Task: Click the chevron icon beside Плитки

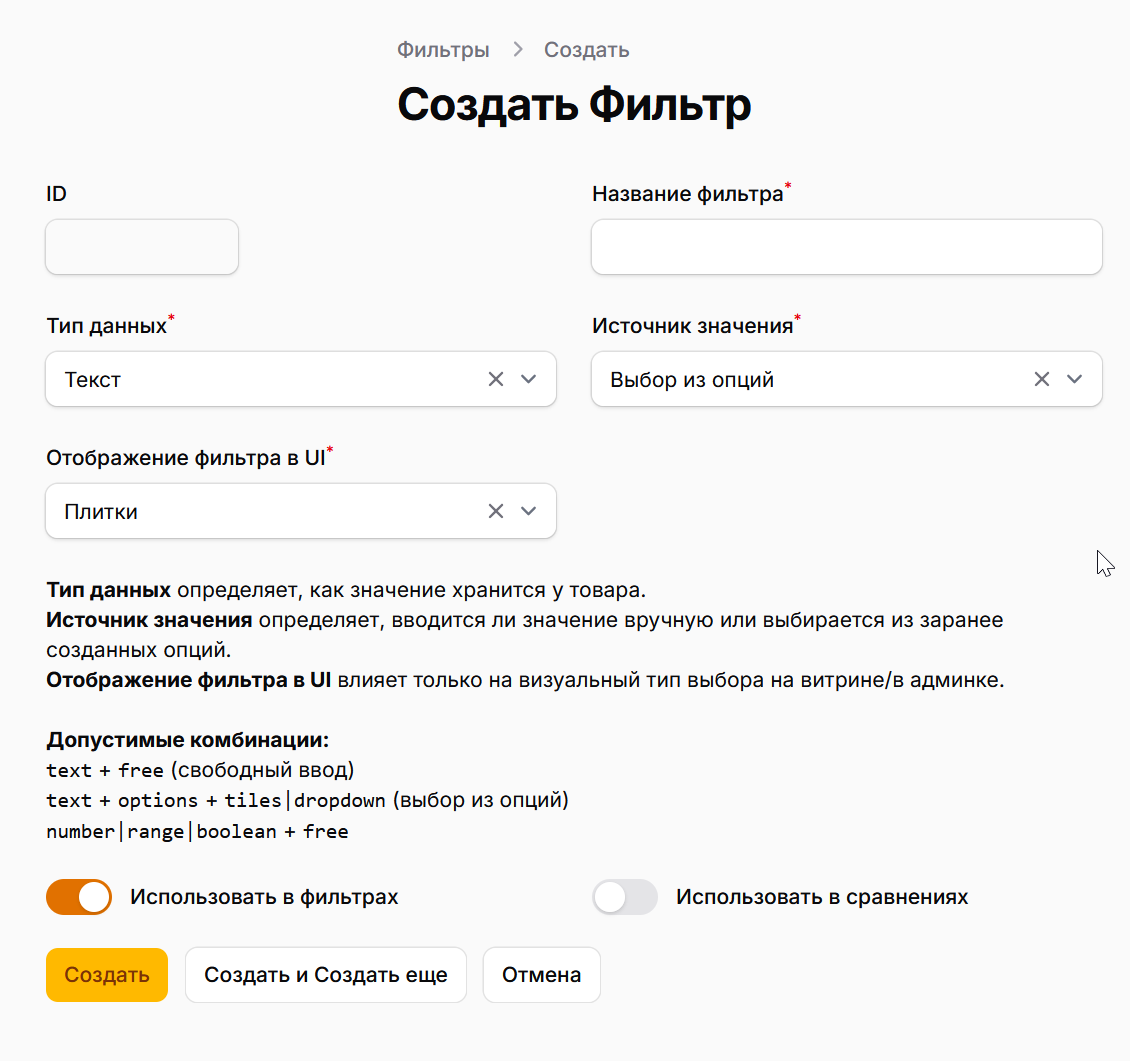Action: 529,510
